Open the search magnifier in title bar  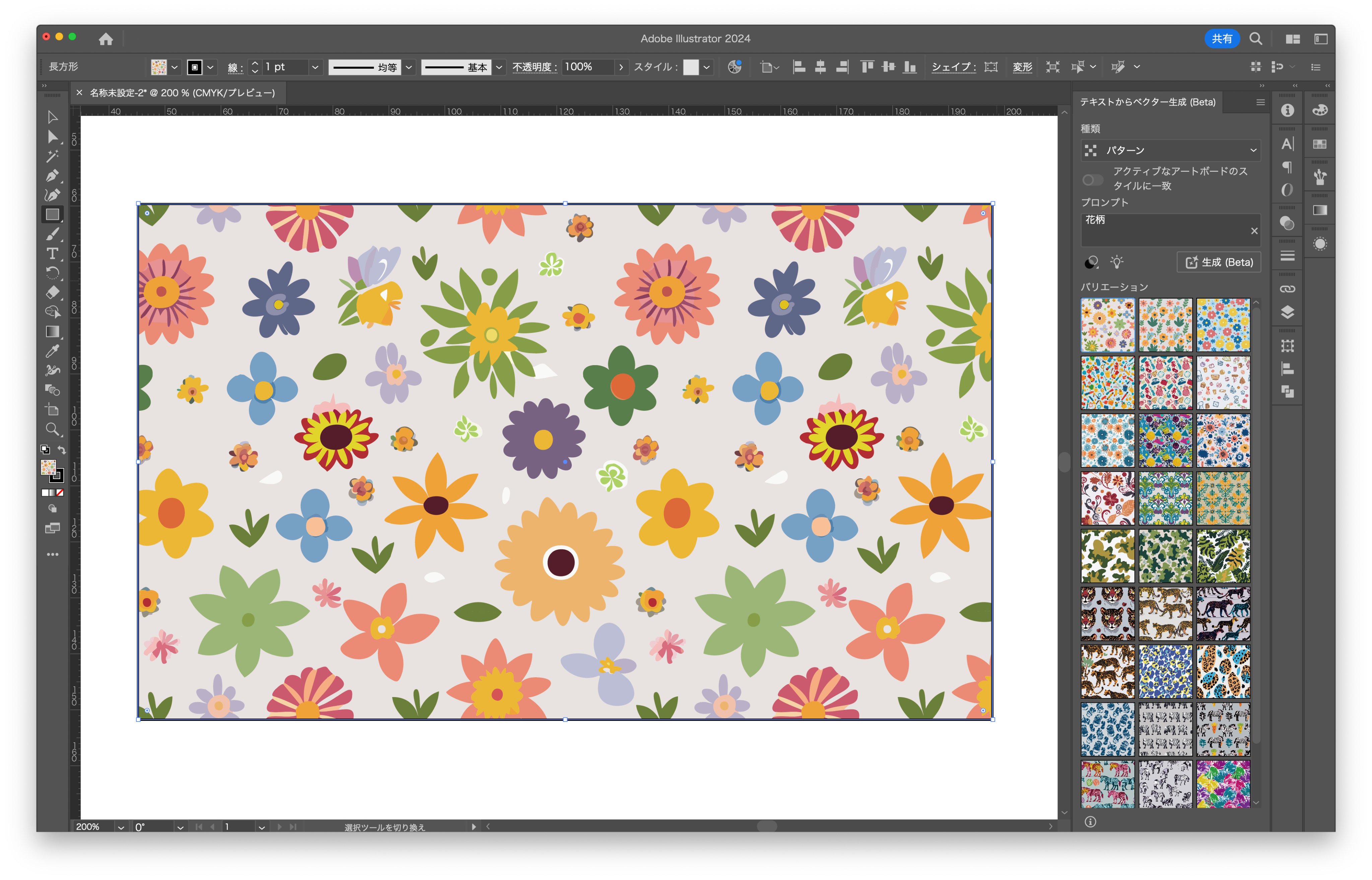(1255, 39)
